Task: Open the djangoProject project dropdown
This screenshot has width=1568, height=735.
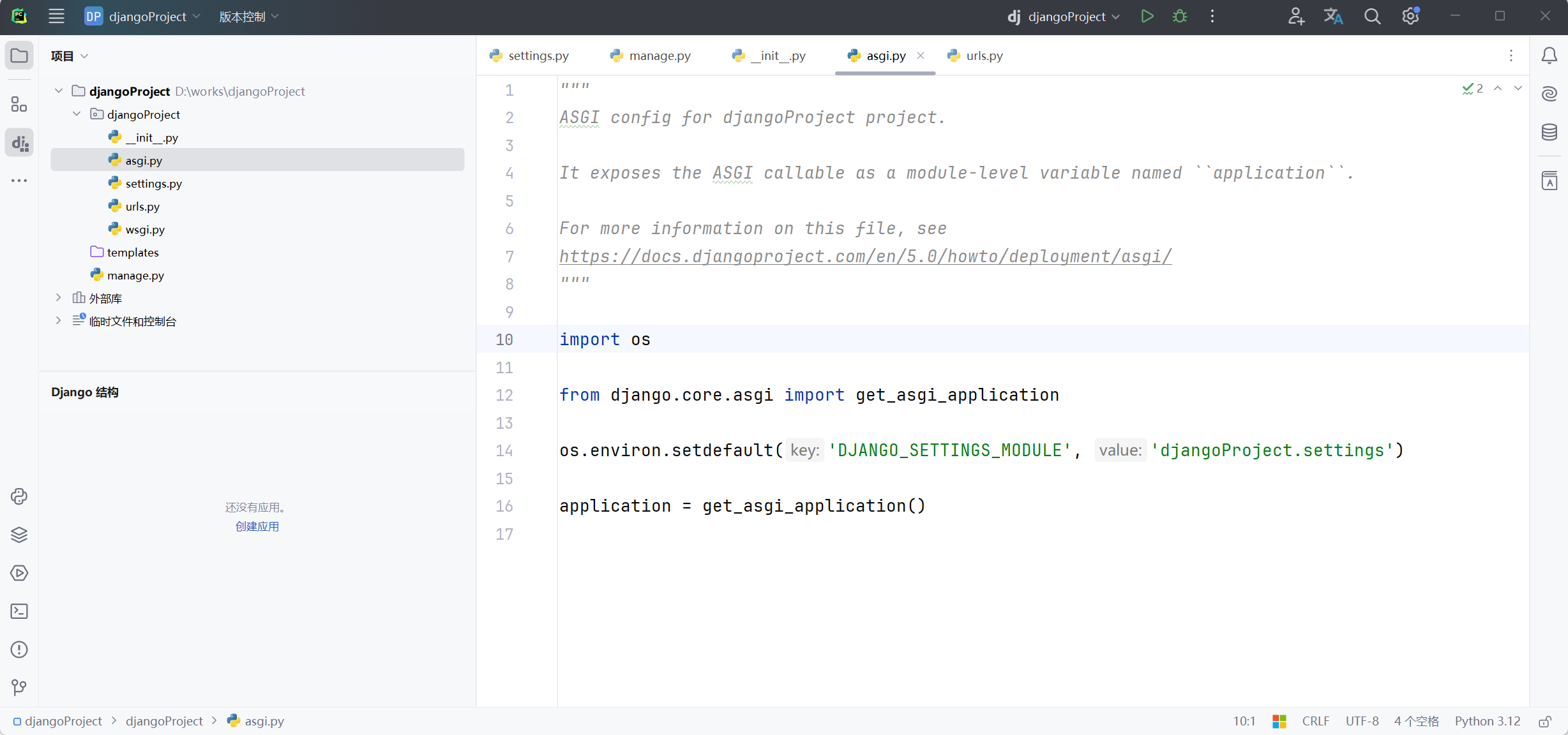Action: pos(143,17)
